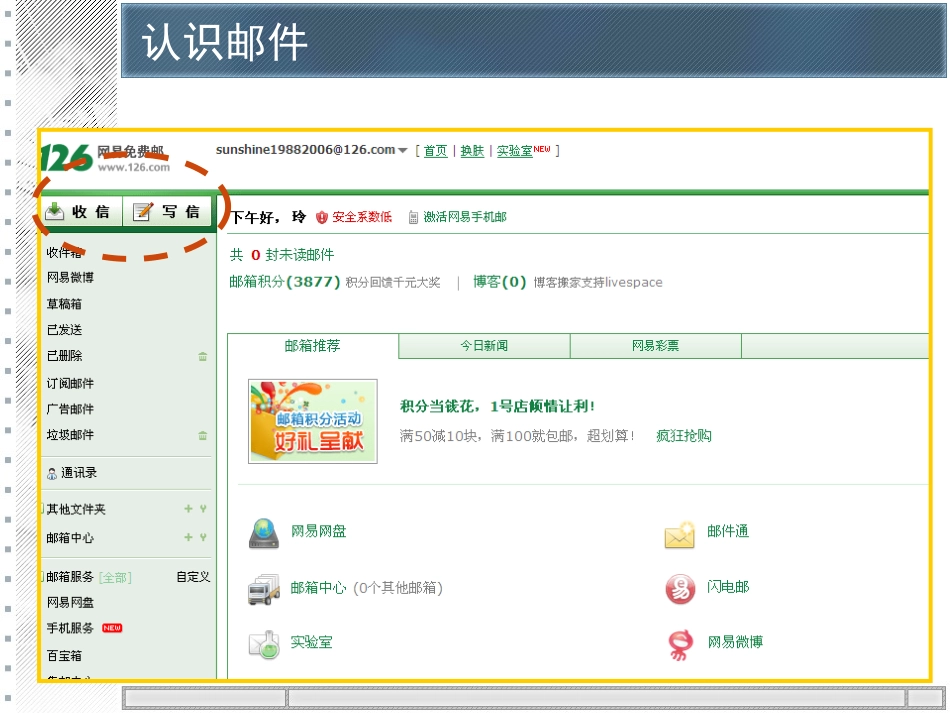The width and height of the screenshot is (950, 713).
Task: Expand 邮箱中心 with its arrow
Action: pos(203,537)
